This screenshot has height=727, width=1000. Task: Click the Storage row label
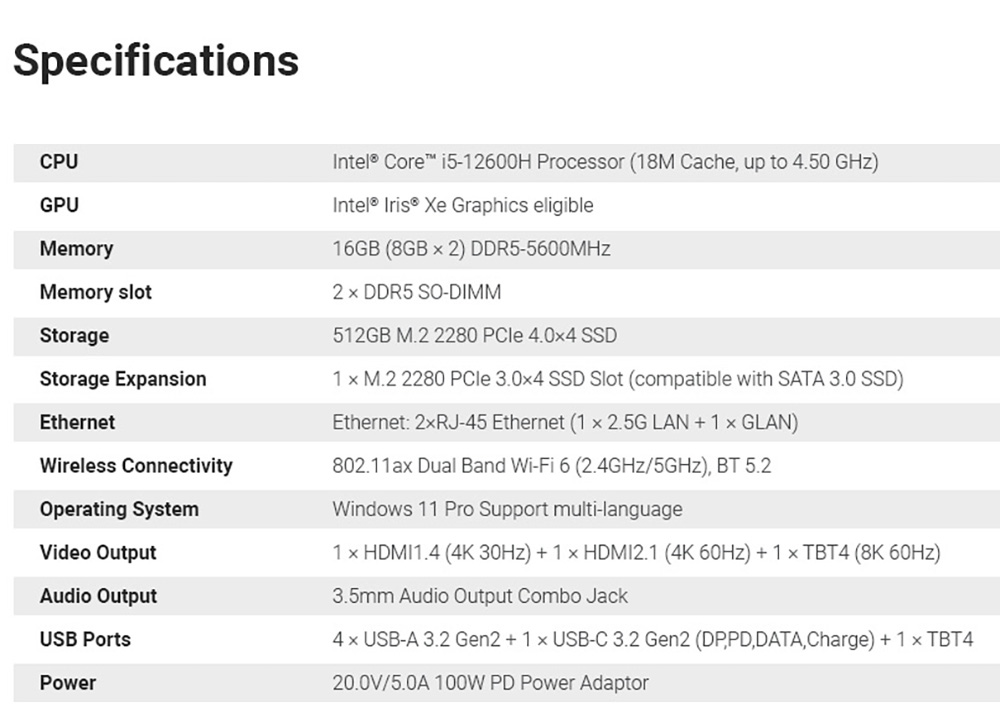(74, 336)
